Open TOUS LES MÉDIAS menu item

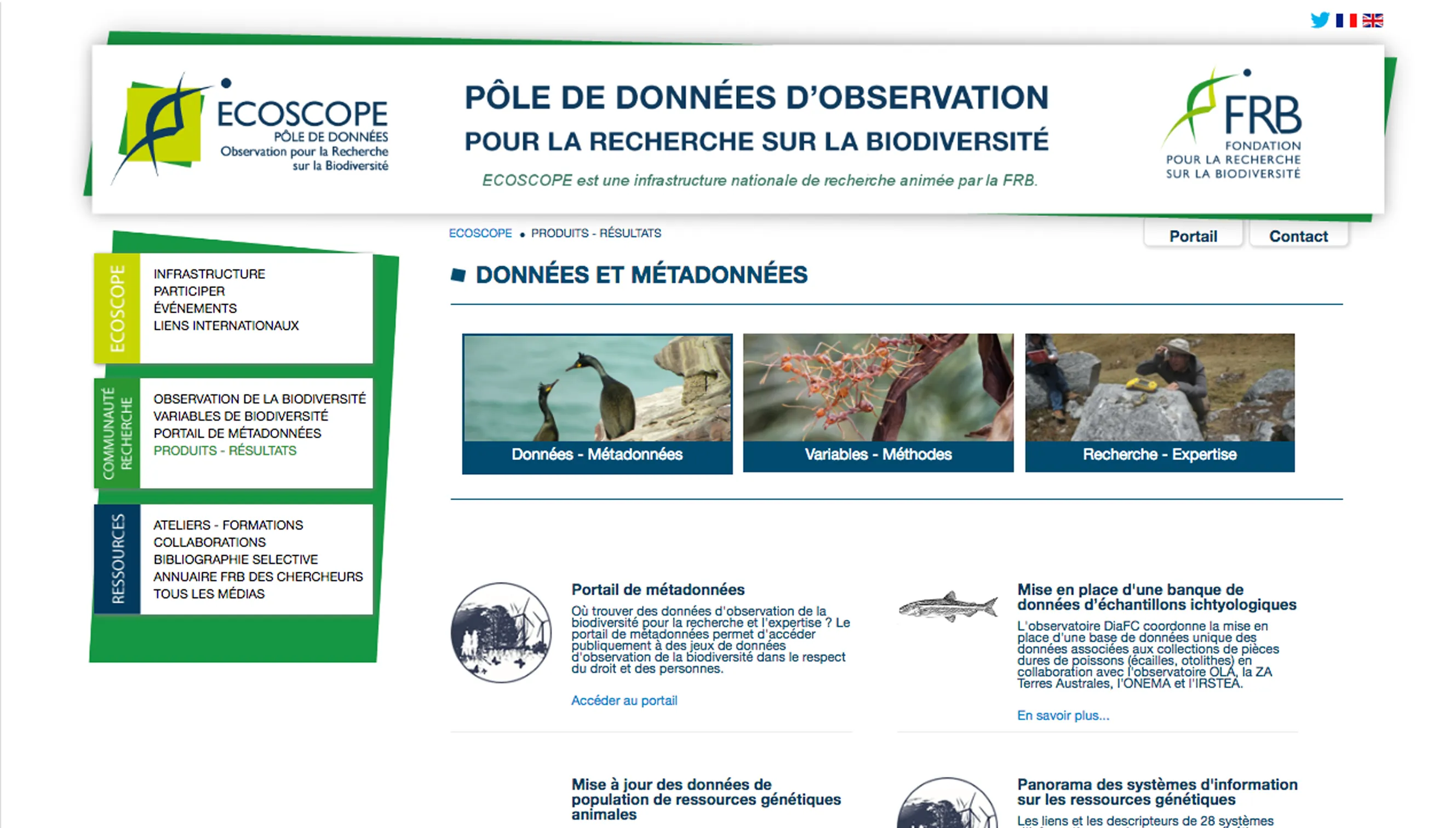coord(209,594)
